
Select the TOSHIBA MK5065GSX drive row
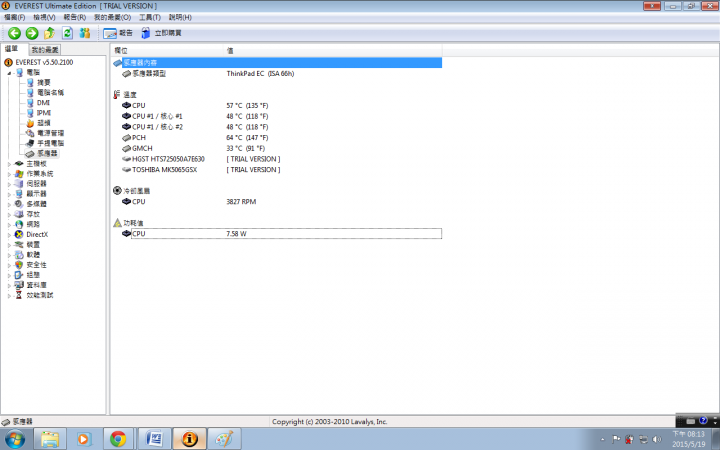[x=277, y=169]
